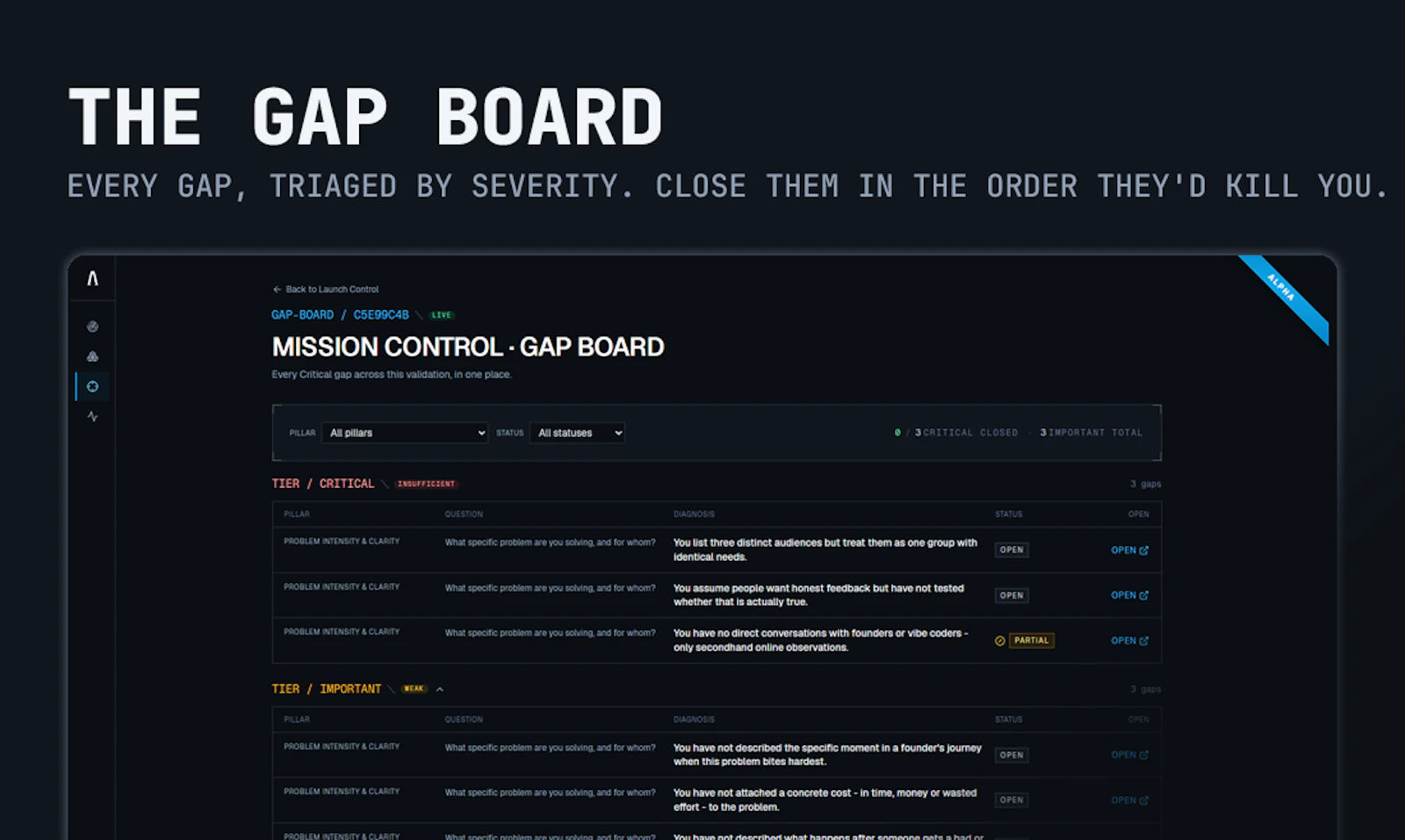Open the activity pulse sidebar icon
1405x840 pixels.
(92, 416)
